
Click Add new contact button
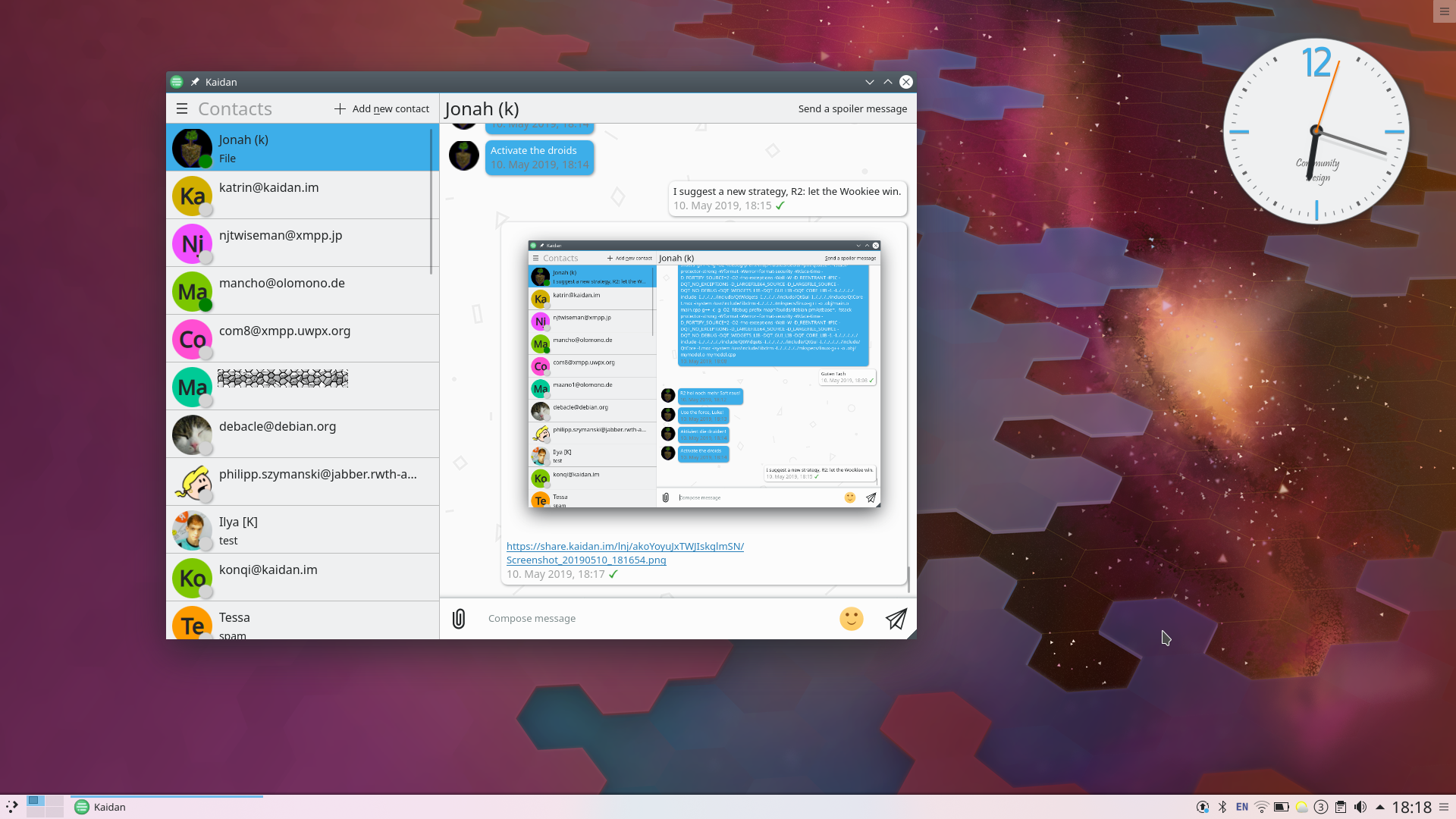[381, 108]
